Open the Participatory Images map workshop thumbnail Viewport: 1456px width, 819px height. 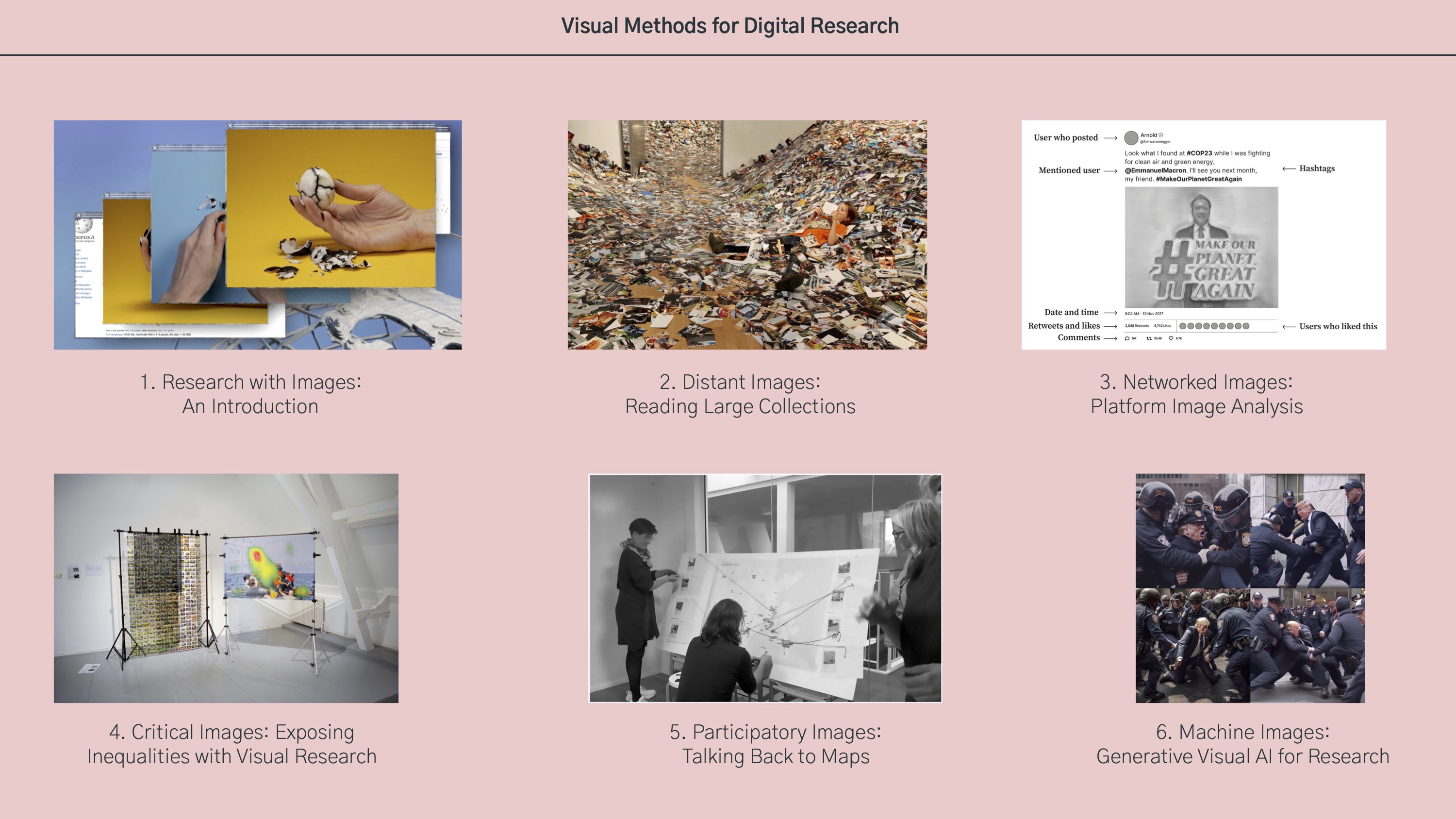coord(765,588)
